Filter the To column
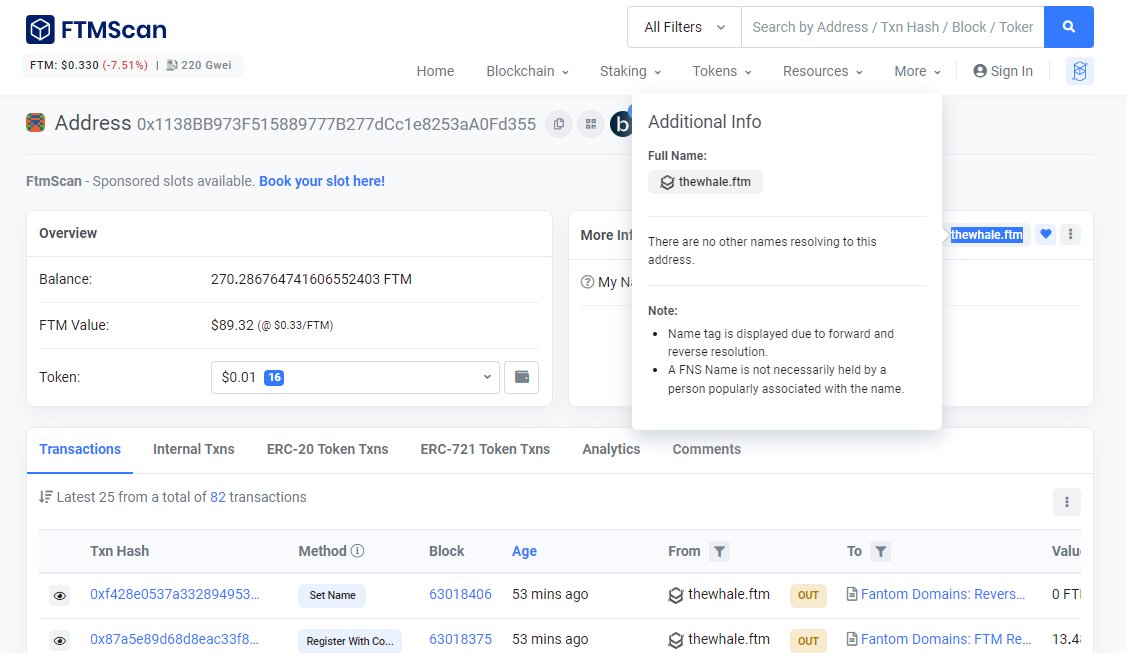Image resolution: width=1127 pixels, height=653 pixels. coord(880,552)
